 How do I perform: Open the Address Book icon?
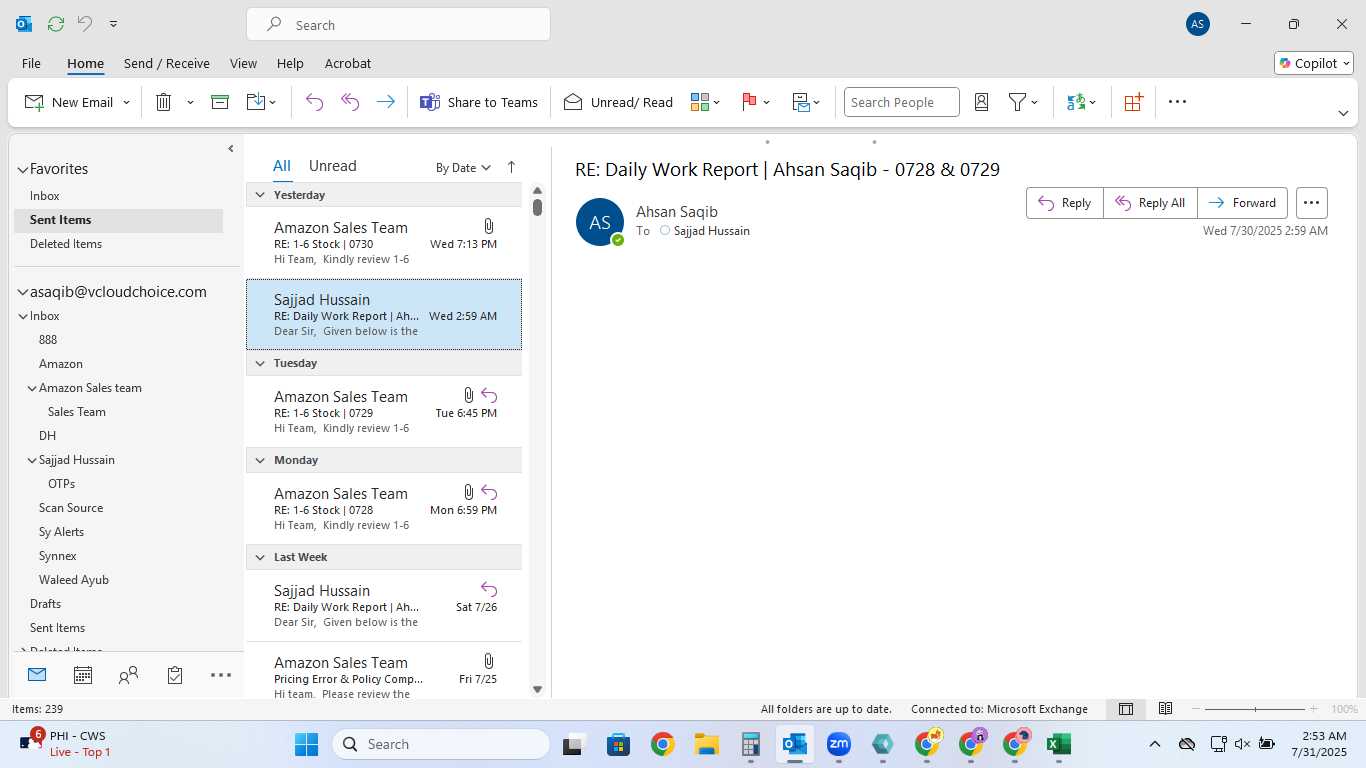pyautogui.click(x=981, y=102)
